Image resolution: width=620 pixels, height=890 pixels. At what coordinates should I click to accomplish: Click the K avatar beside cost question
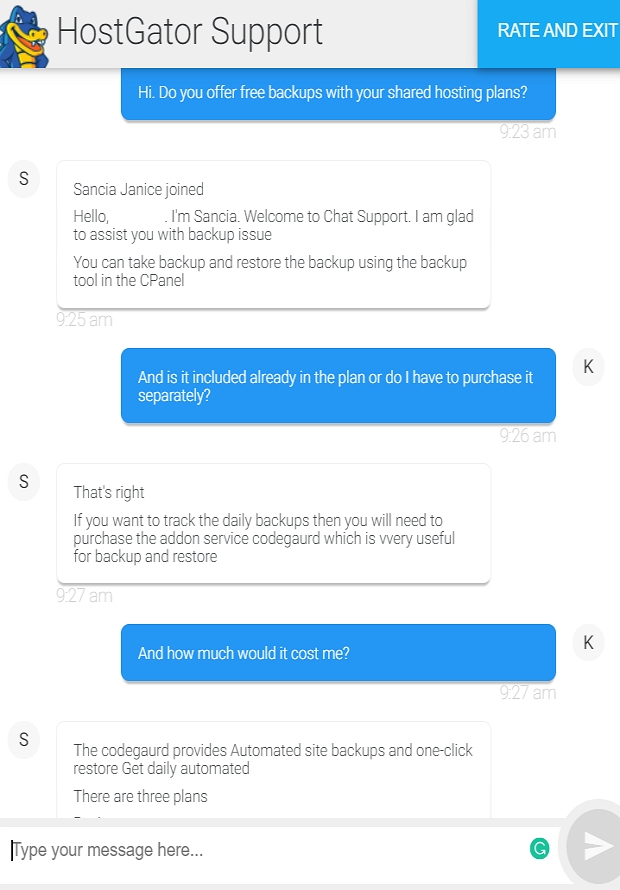588,643
